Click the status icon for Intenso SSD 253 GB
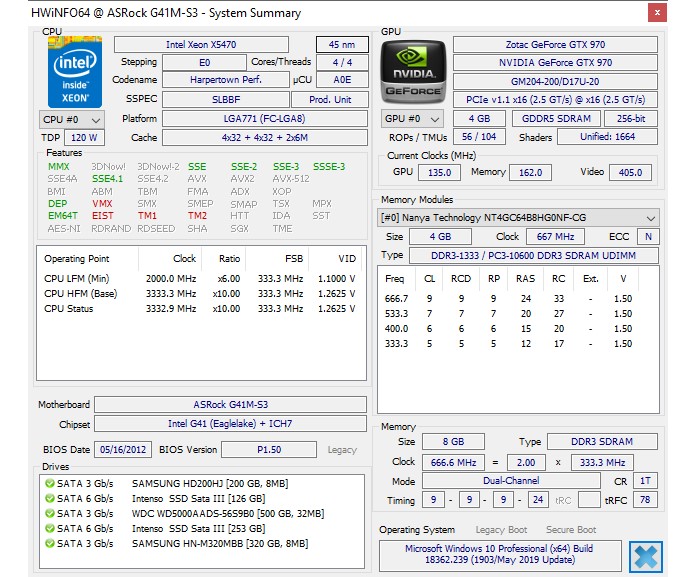Image resolution: width=696 pixels, height=577 pixels. pos(50,529)
